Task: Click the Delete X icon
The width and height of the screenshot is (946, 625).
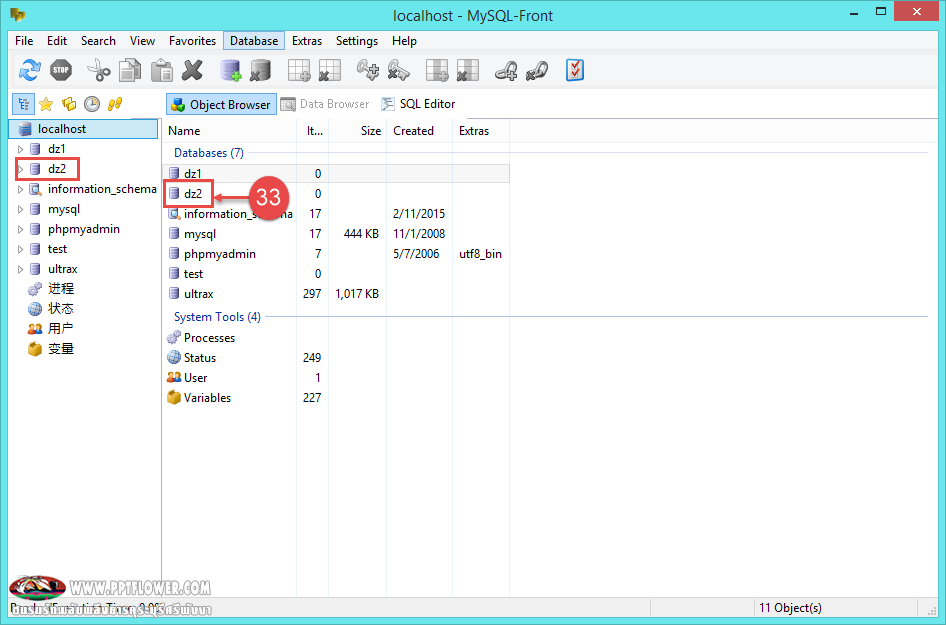Action: (x=192, y=71)
